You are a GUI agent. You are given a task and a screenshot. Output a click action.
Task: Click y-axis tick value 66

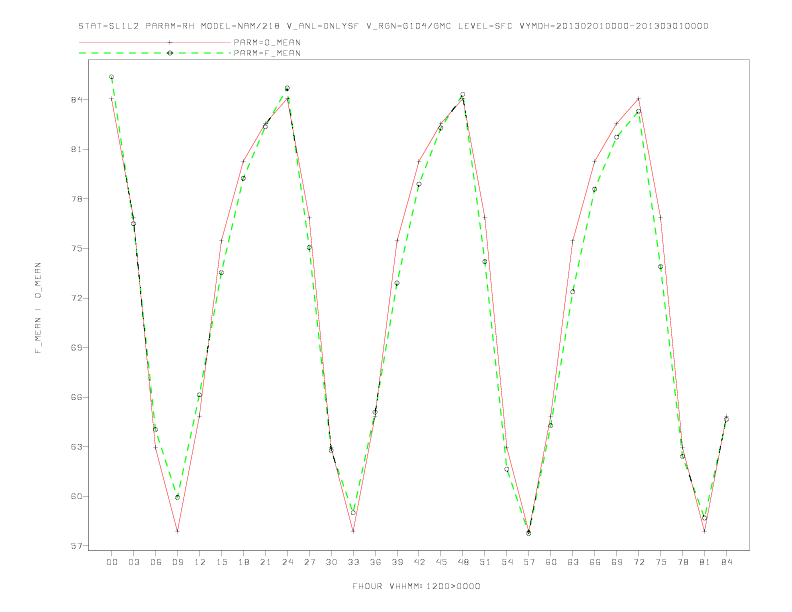pos(76,397)
